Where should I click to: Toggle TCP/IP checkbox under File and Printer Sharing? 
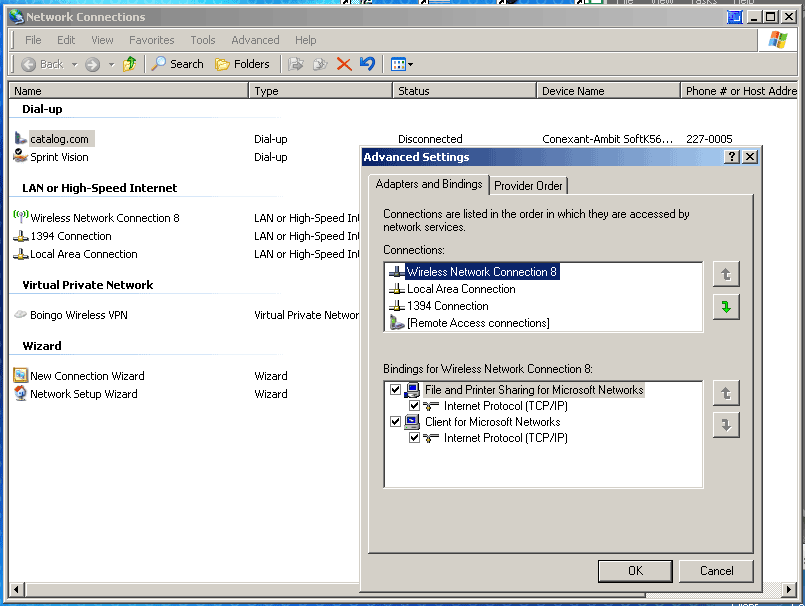(x=415, y=406)
